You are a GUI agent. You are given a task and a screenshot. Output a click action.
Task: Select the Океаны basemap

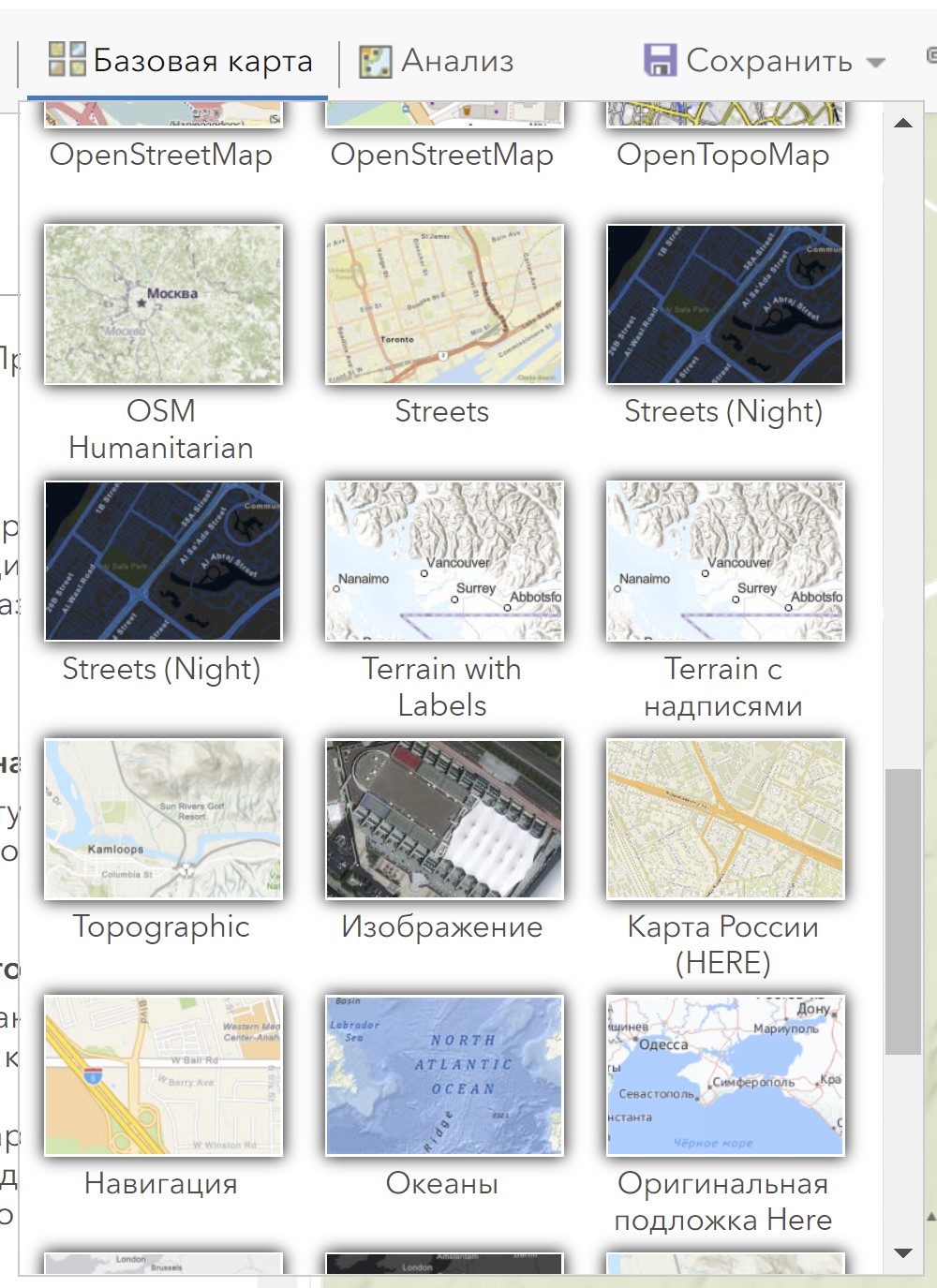444,1075
